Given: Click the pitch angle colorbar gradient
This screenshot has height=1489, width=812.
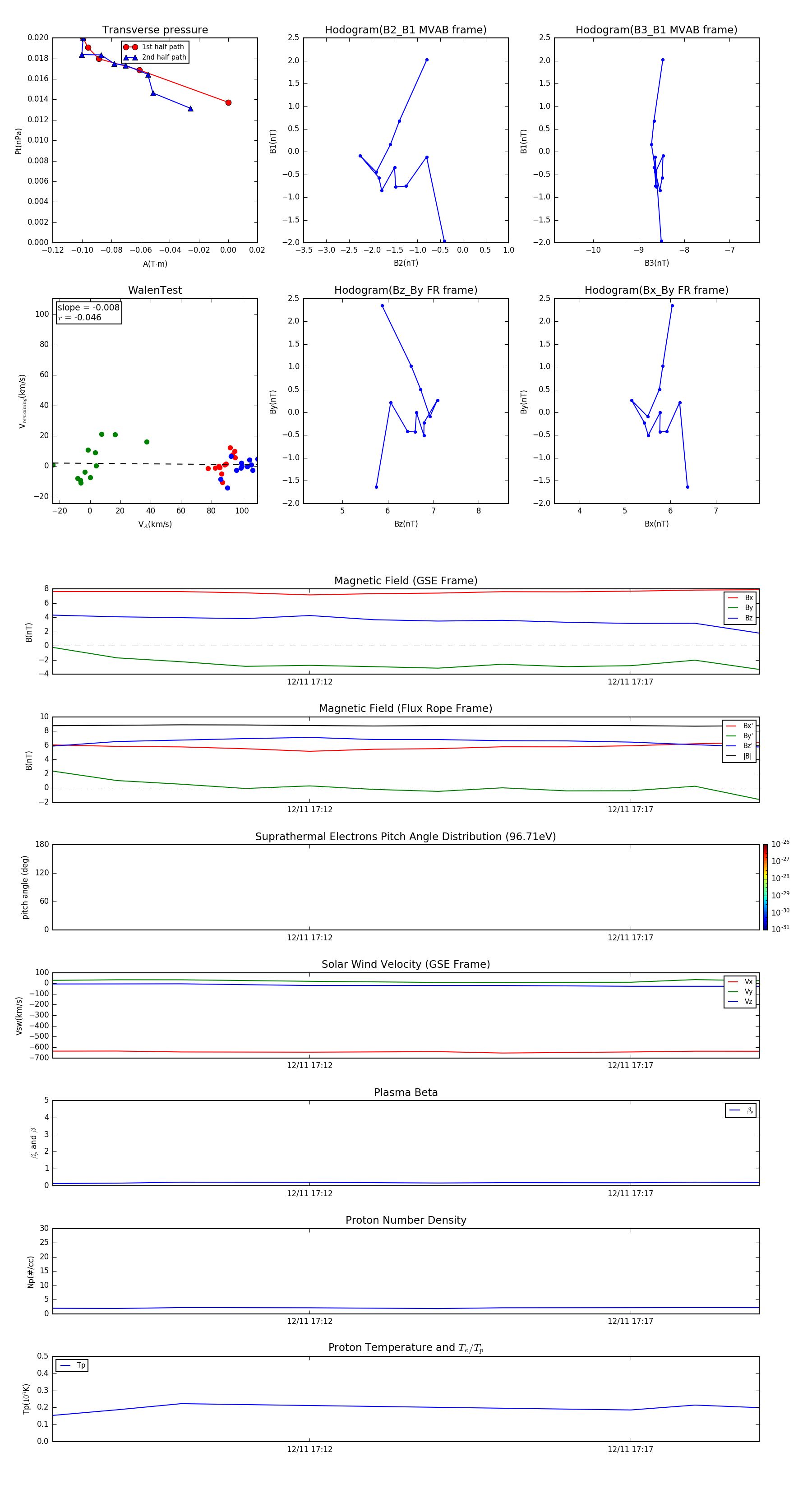Looking at the screenshot, I should coord(765,887).
